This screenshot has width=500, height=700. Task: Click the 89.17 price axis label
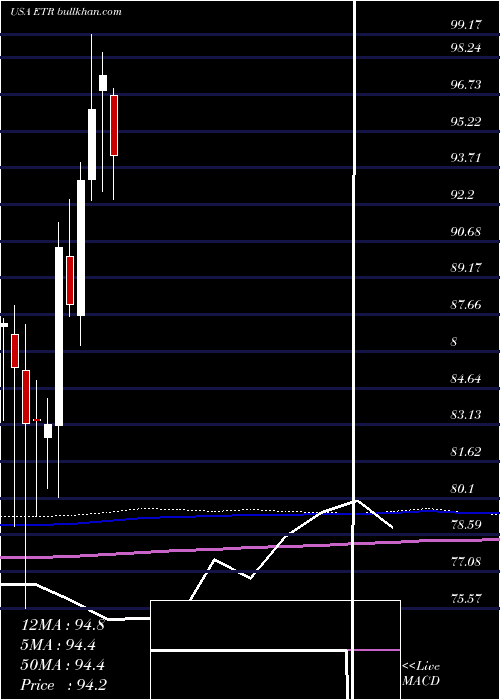click(466, 268)
